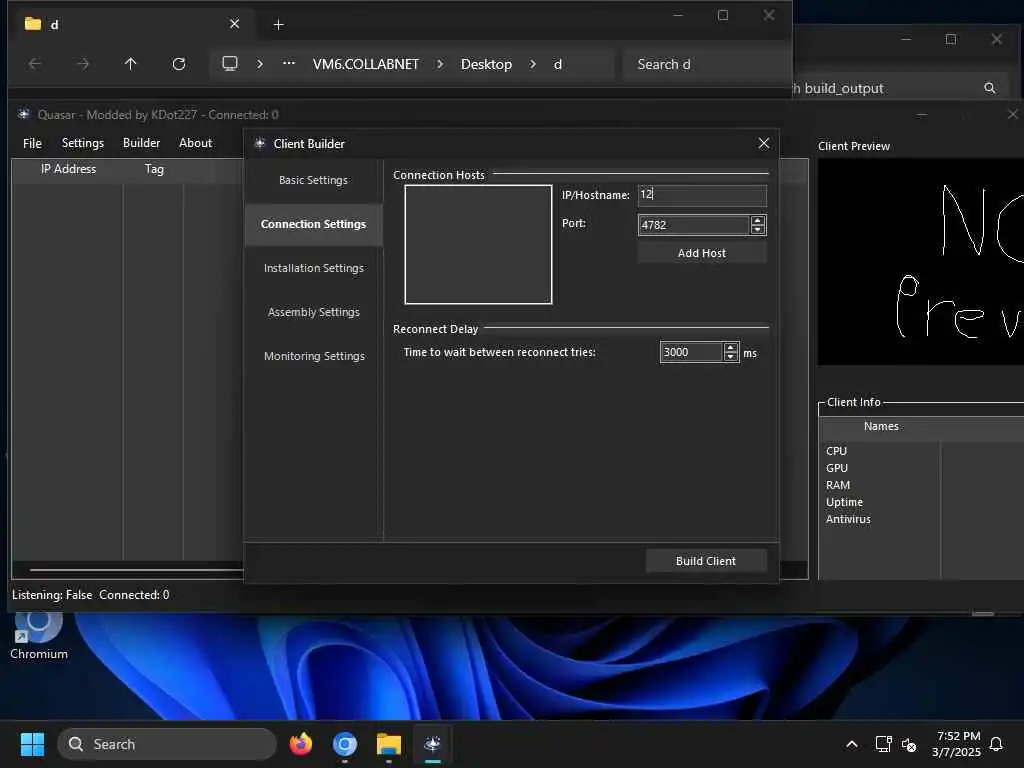Expand the chevron after VM6.COLLABNET breadcrumb
Image resolution: width=1024 pixels, height=768 pixels.
(x=440, y=64)
